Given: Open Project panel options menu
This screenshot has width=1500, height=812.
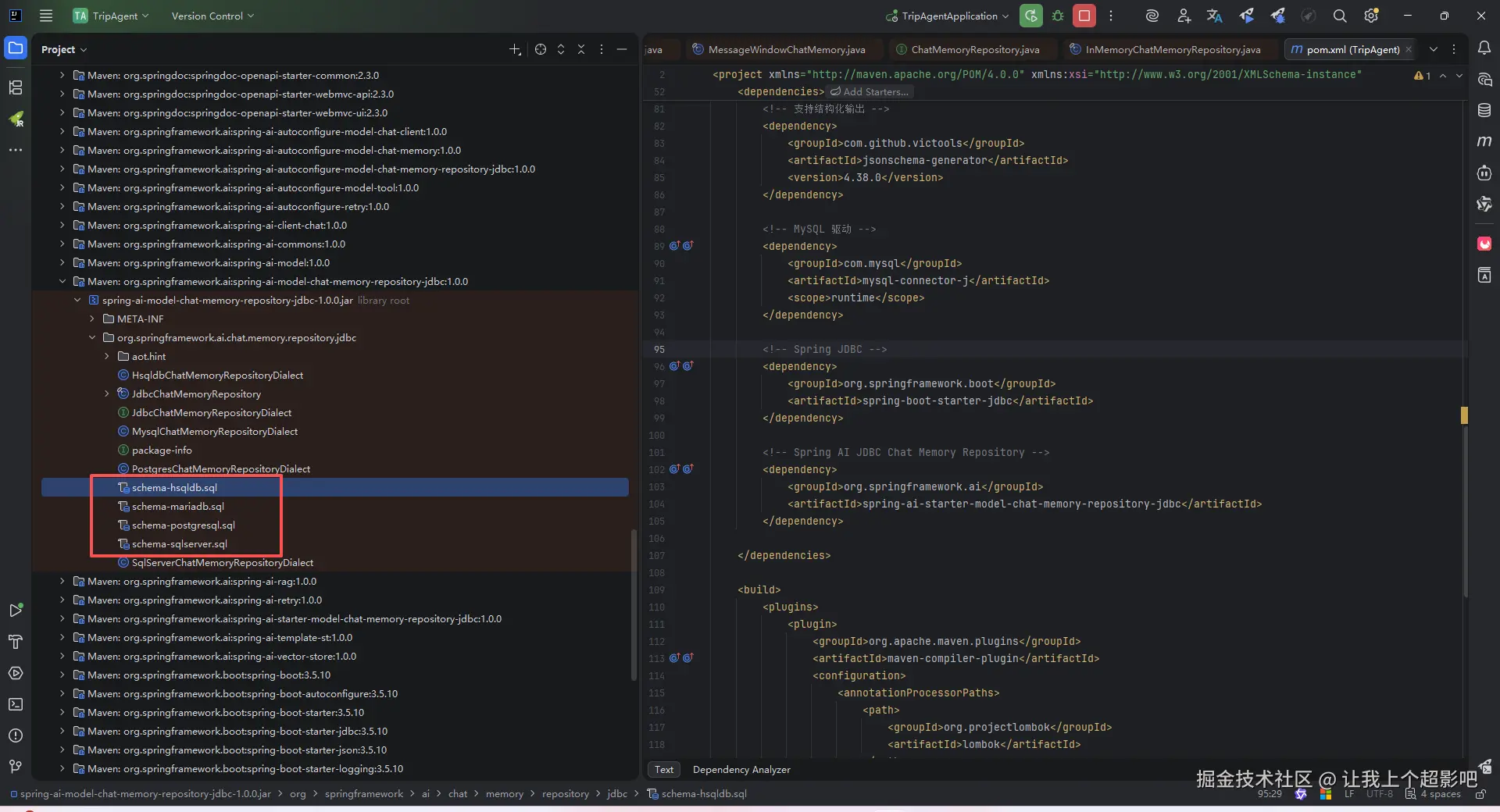Looking at the screenshot, I should [x=602, y=49].
